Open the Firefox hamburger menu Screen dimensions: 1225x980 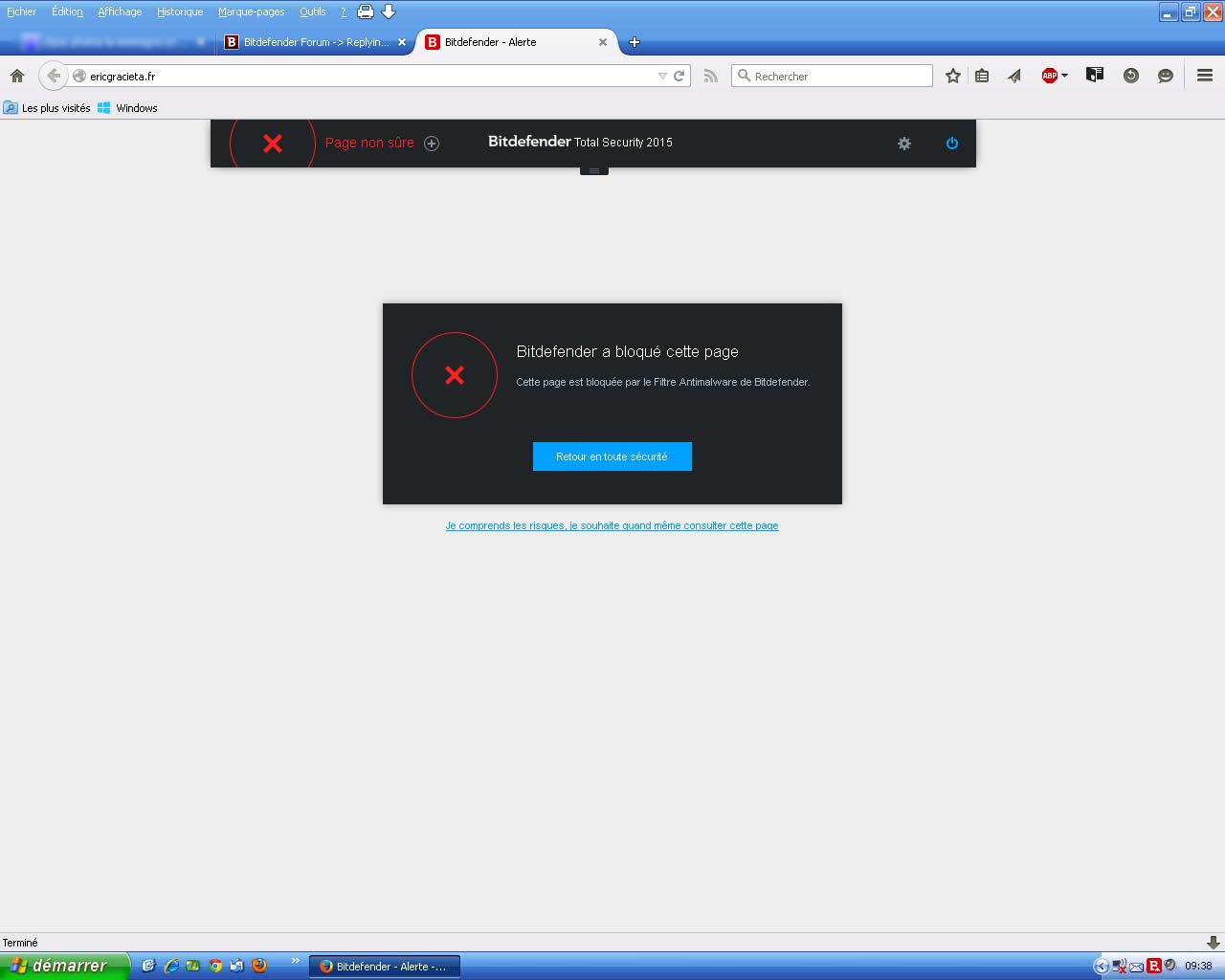[x=1205, y=76]
